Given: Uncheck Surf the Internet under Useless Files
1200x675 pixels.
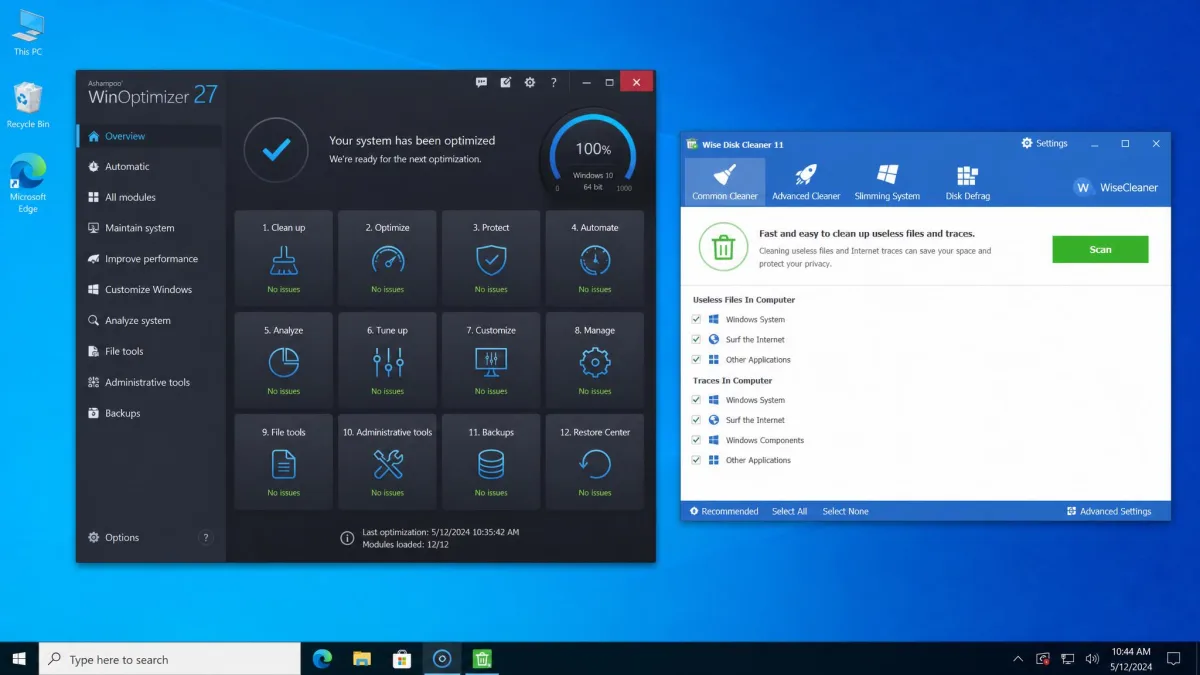Looking at the screenshot, I should click(696, 339).
